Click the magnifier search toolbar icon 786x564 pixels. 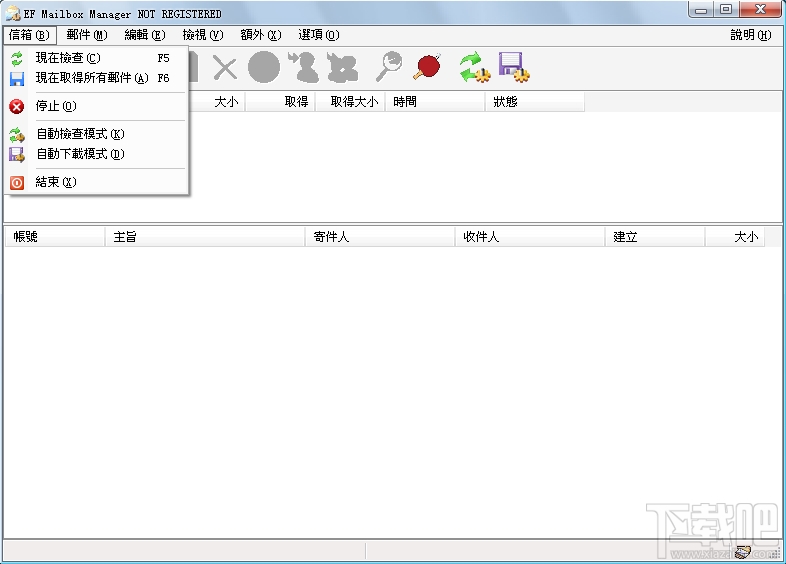pyautogui.click(x=389, y=66)
